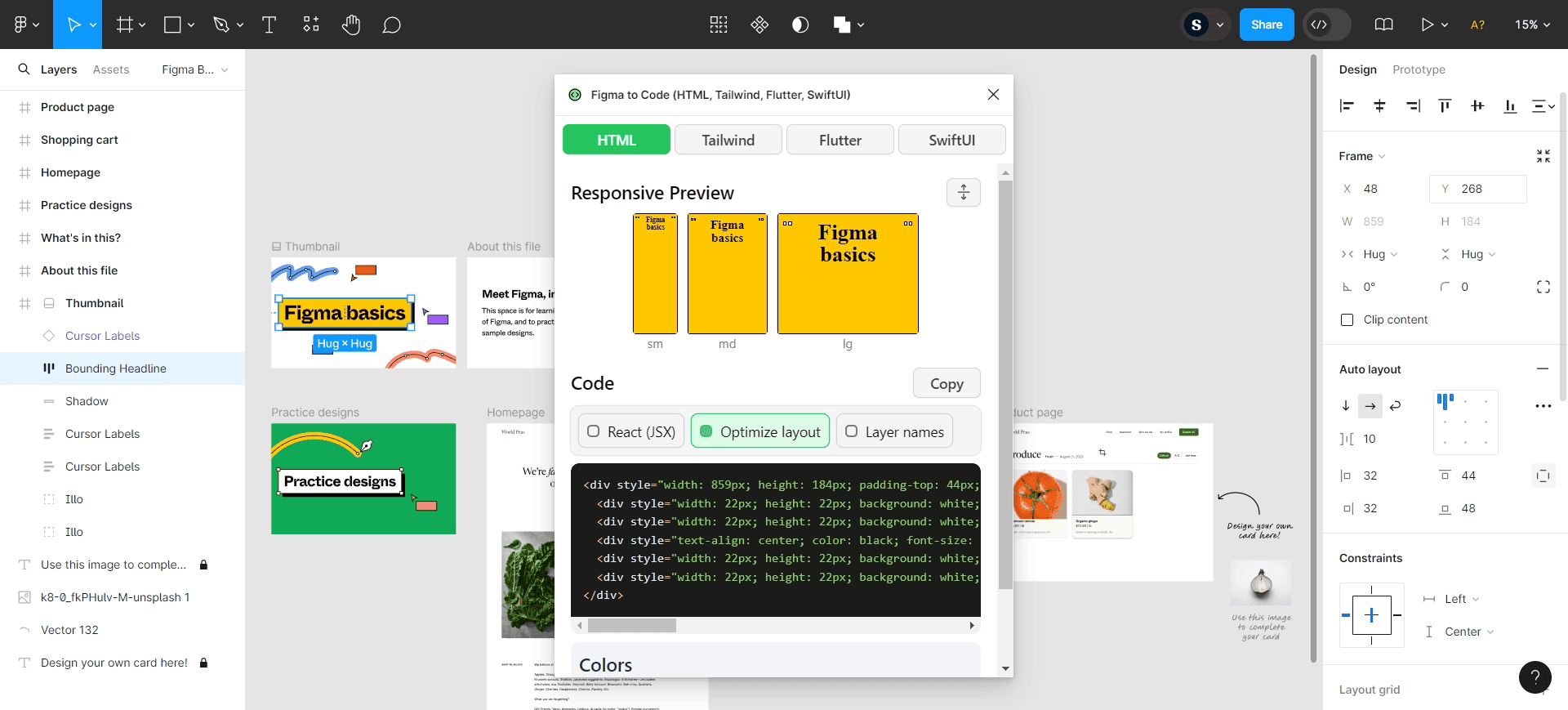Click the Present play button
The width and height of the screenshot is (1568, 710).
coord(1427,25)
